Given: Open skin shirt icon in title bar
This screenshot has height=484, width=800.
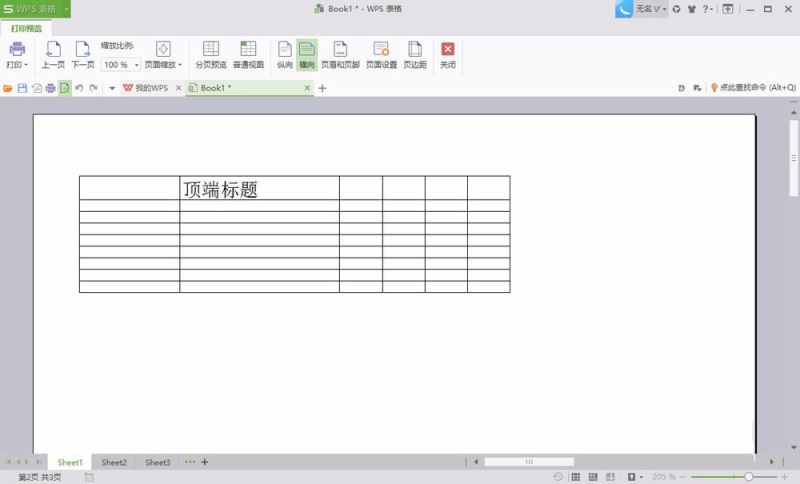Looking at the screenshot, I should click(692, 9).
